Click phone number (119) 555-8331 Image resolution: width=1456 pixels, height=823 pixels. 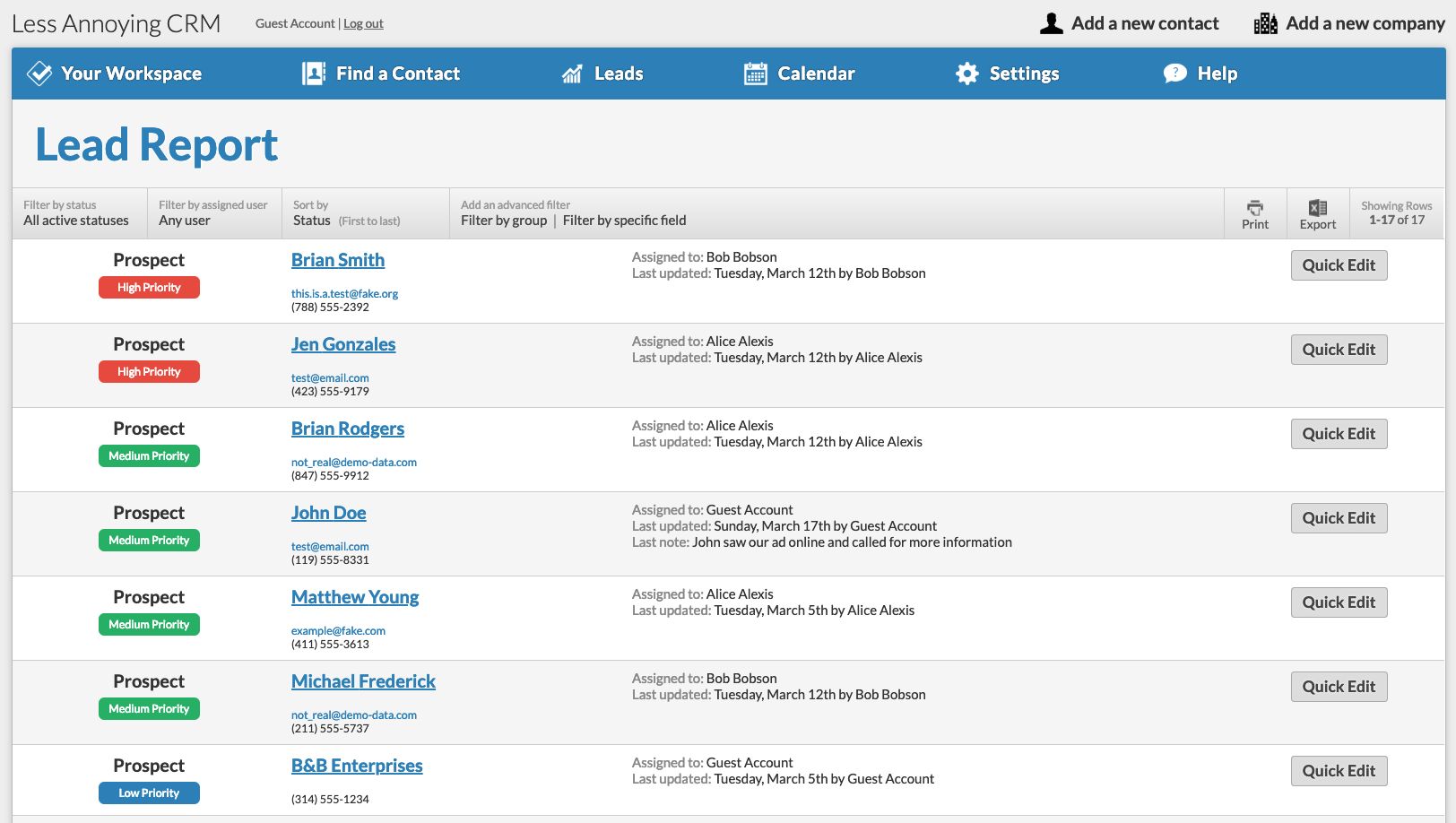coord(330,559)
